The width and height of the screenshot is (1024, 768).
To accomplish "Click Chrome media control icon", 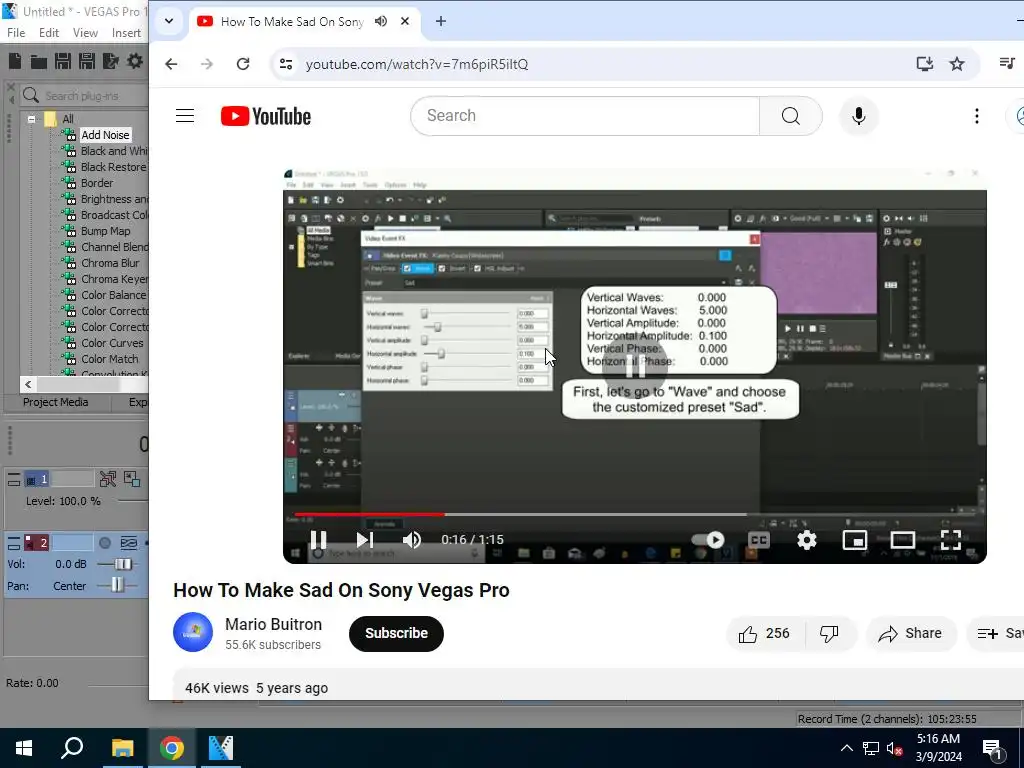I will 1007,63.
